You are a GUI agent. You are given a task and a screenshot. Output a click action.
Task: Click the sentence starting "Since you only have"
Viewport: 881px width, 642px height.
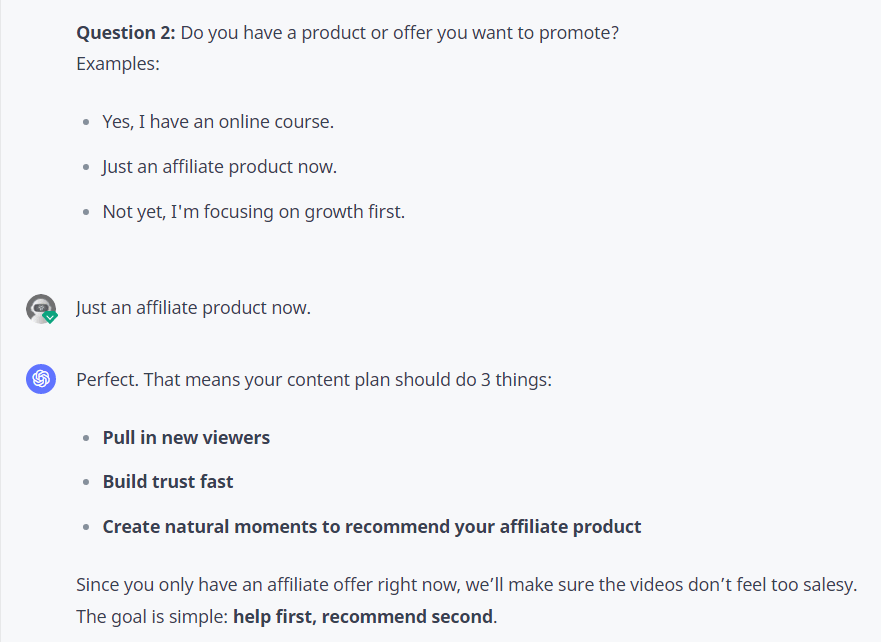click(466, 584)
